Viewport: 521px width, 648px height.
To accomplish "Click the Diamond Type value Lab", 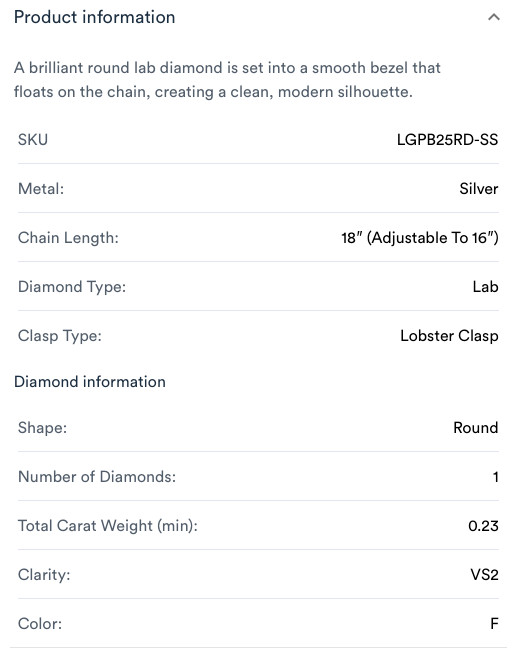I will 485,287.
